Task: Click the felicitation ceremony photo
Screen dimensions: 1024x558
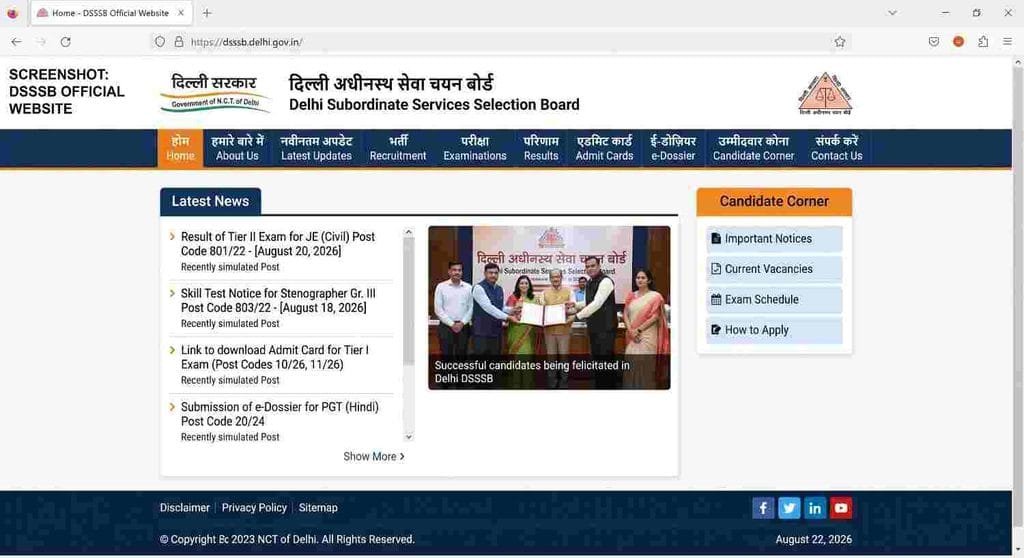Action: pyautogui.click(x=549, y=308)
